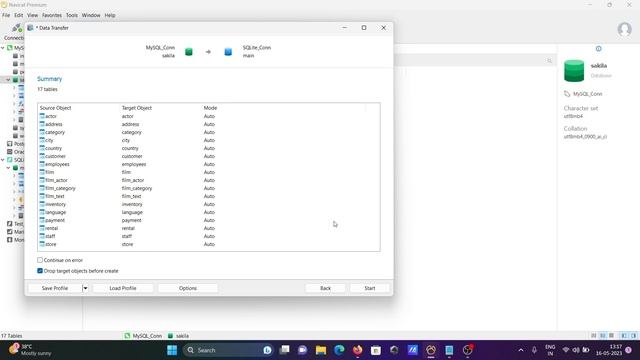The width and height of the screenshot is (640, 360).
Task: Open the Save Profile dropdown arrow
Action: (85, 288)
